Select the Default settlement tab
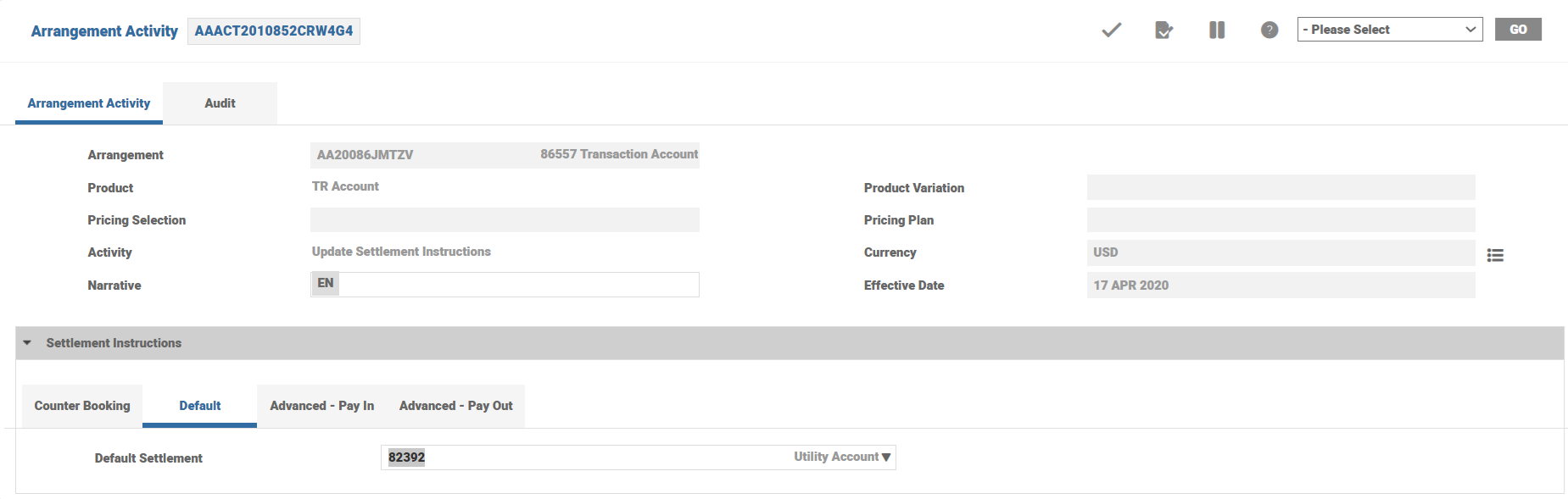 click(200, 406)
